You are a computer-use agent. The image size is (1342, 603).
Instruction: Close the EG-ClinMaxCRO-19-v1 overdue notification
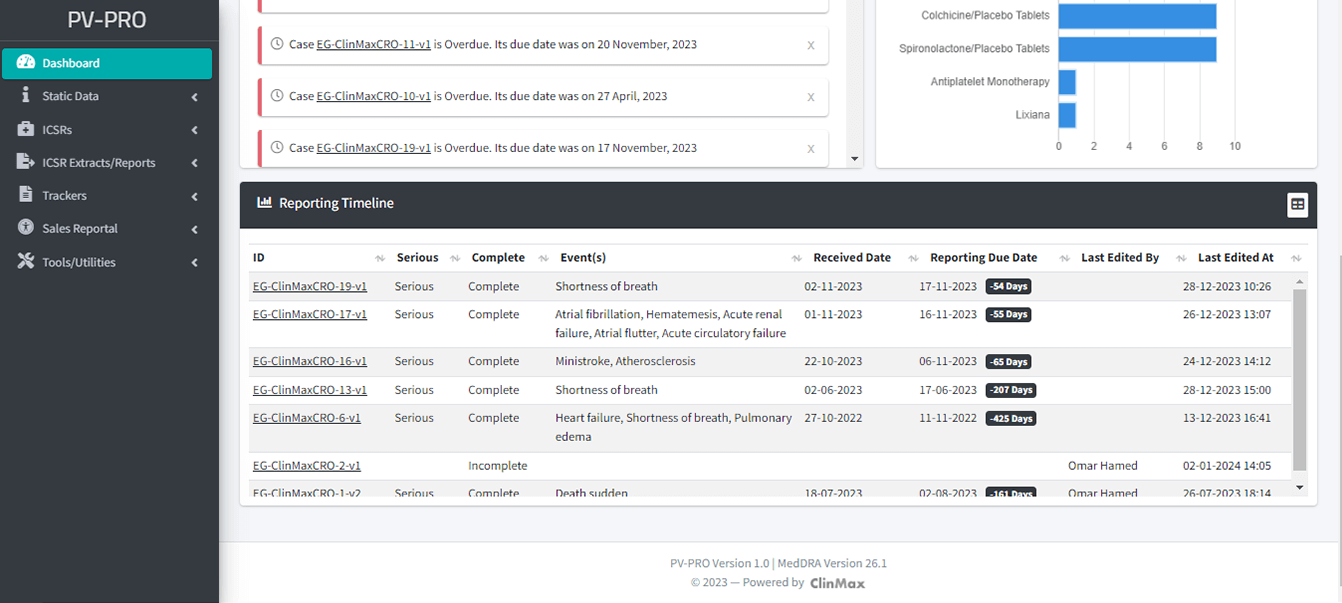point(811,149)
